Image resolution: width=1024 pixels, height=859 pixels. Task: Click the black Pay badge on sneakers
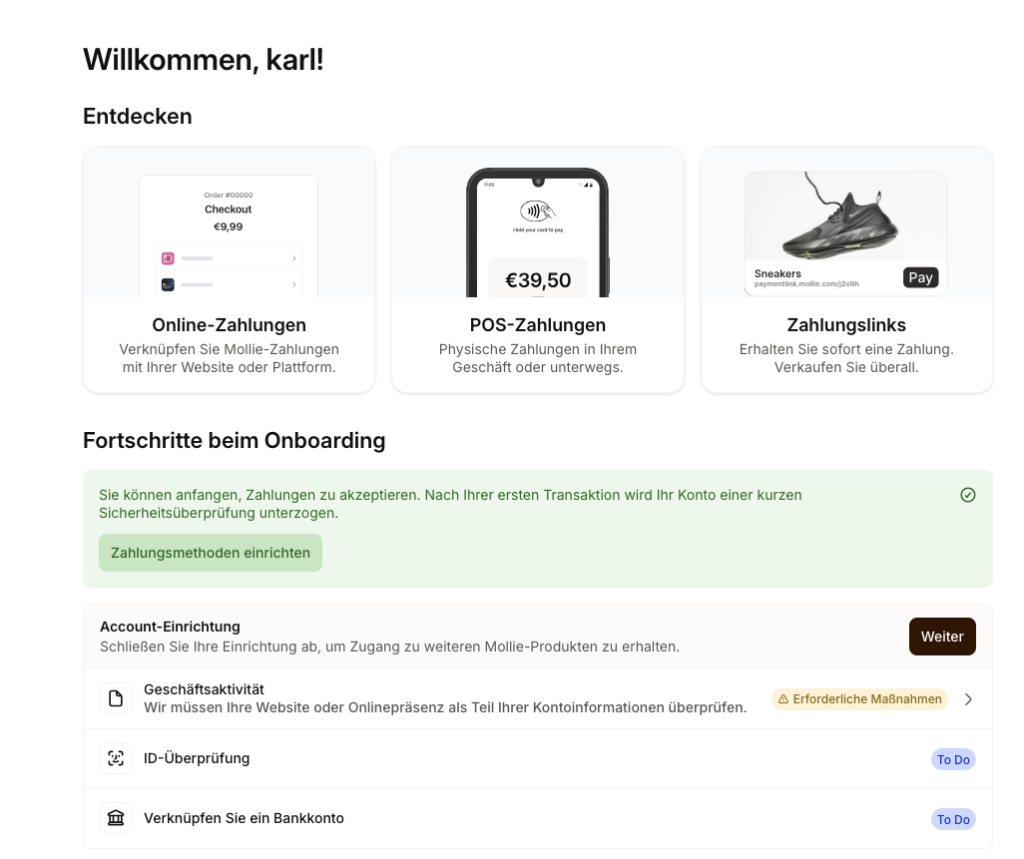(x=921, y=277)
